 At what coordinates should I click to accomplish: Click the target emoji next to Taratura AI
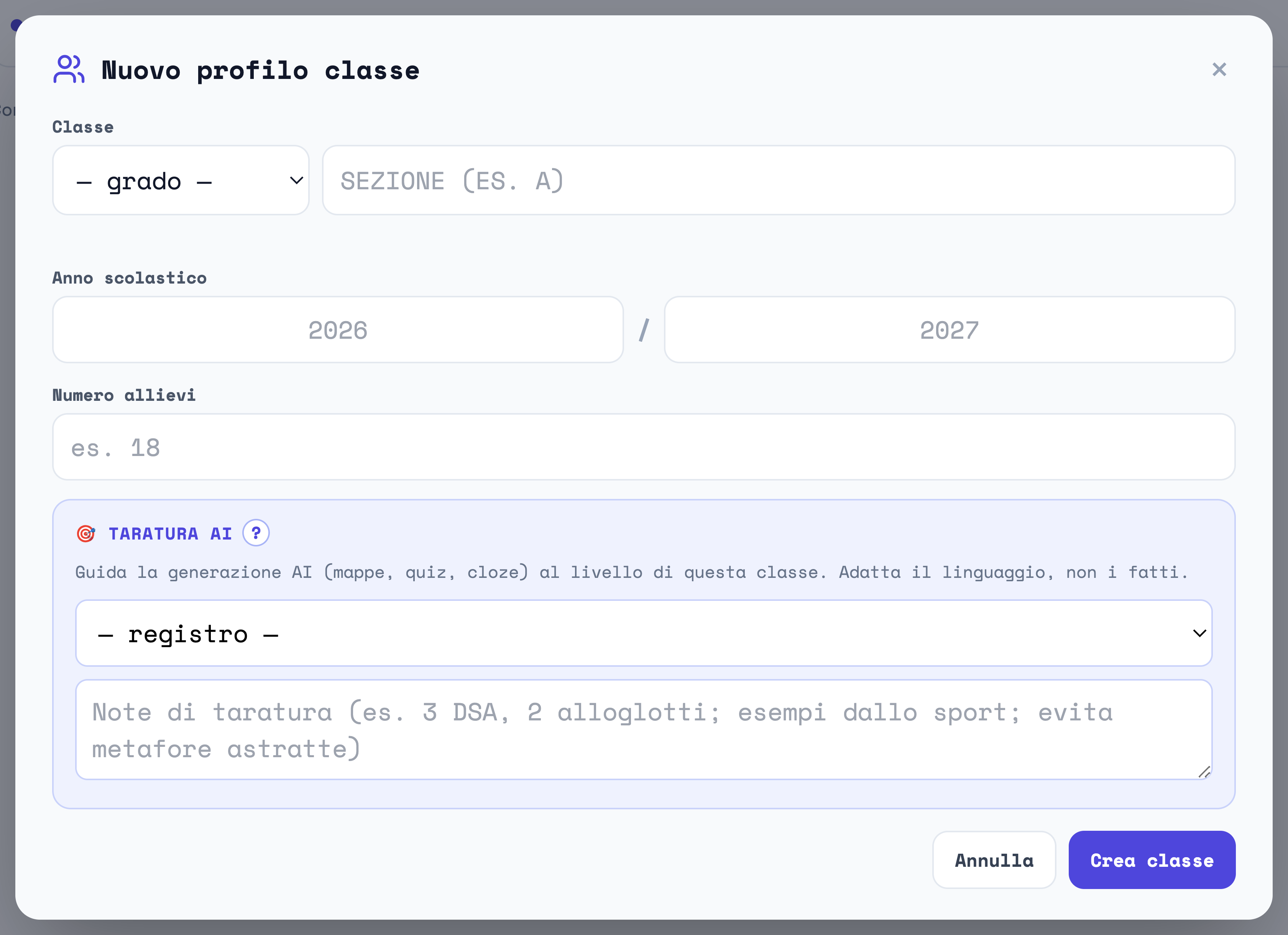[86, 534]
